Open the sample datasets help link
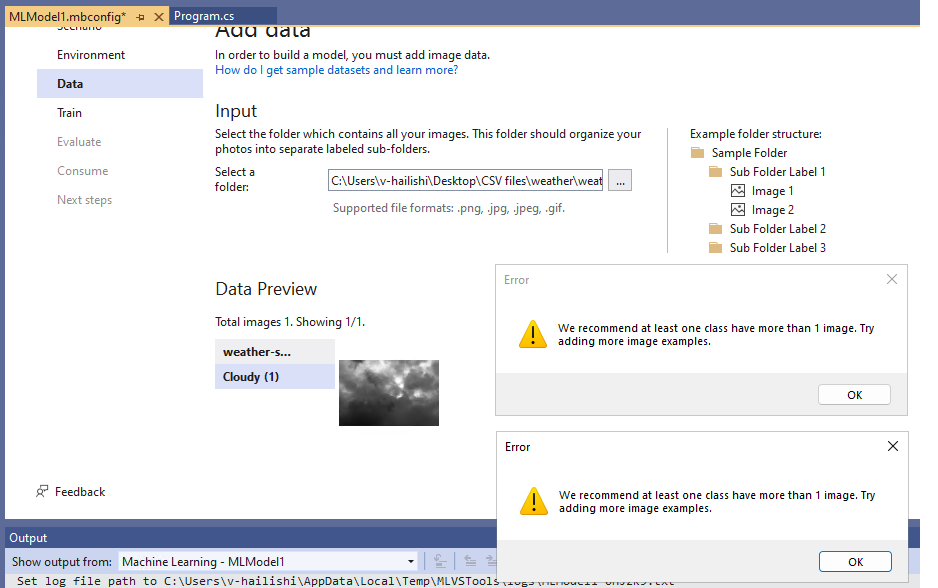938x588 pixels. (335, 69)
